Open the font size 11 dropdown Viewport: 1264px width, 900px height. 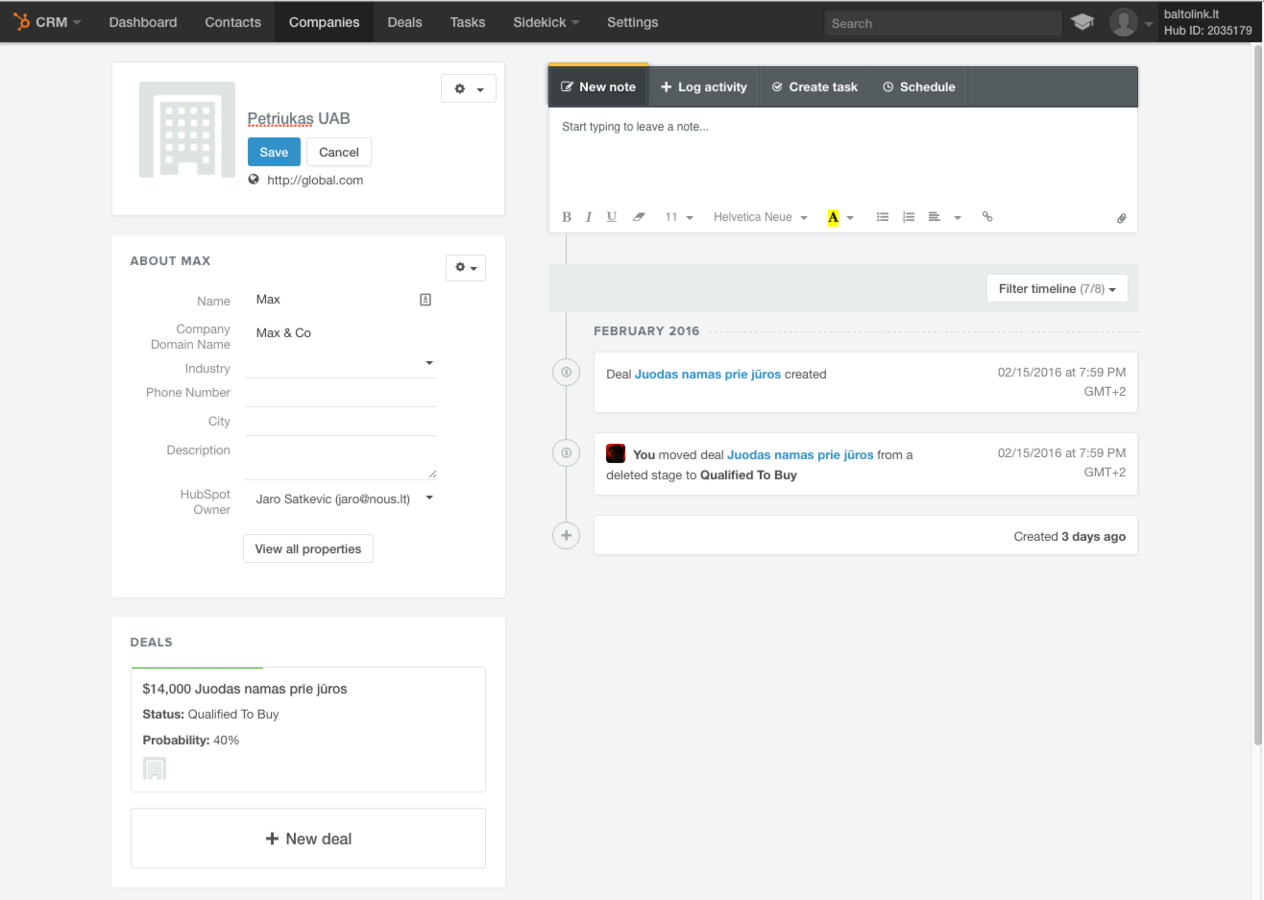(679, 217)
